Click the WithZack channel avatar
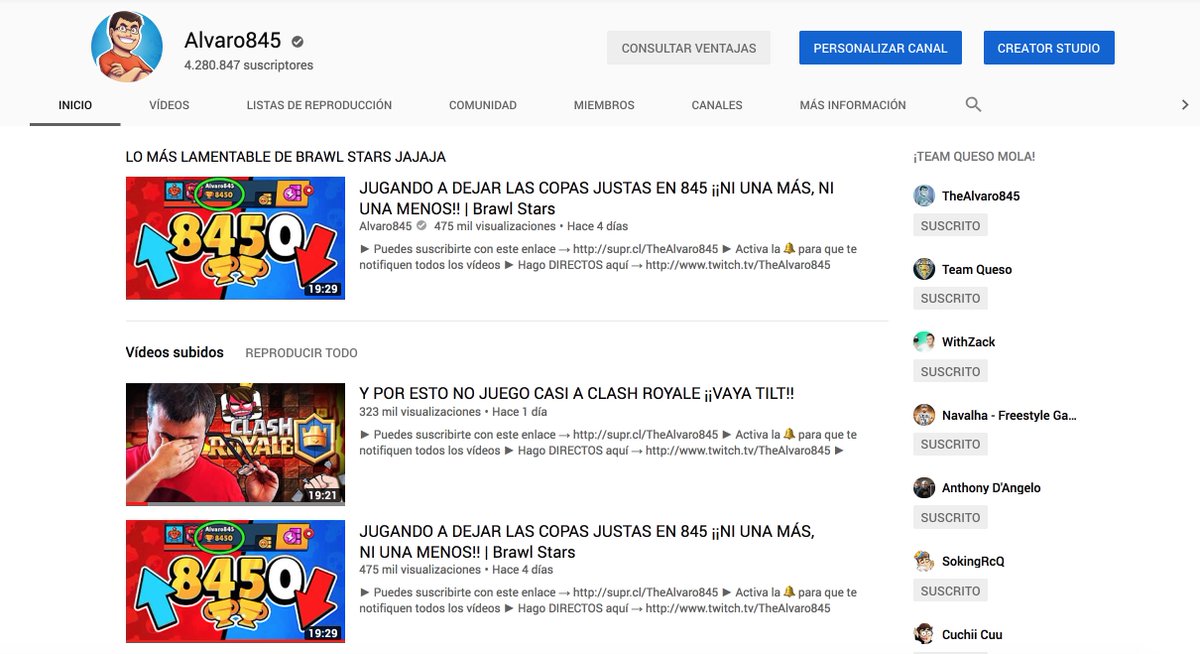This screenshot has width=1200, height=654. [x=924, y=342]
